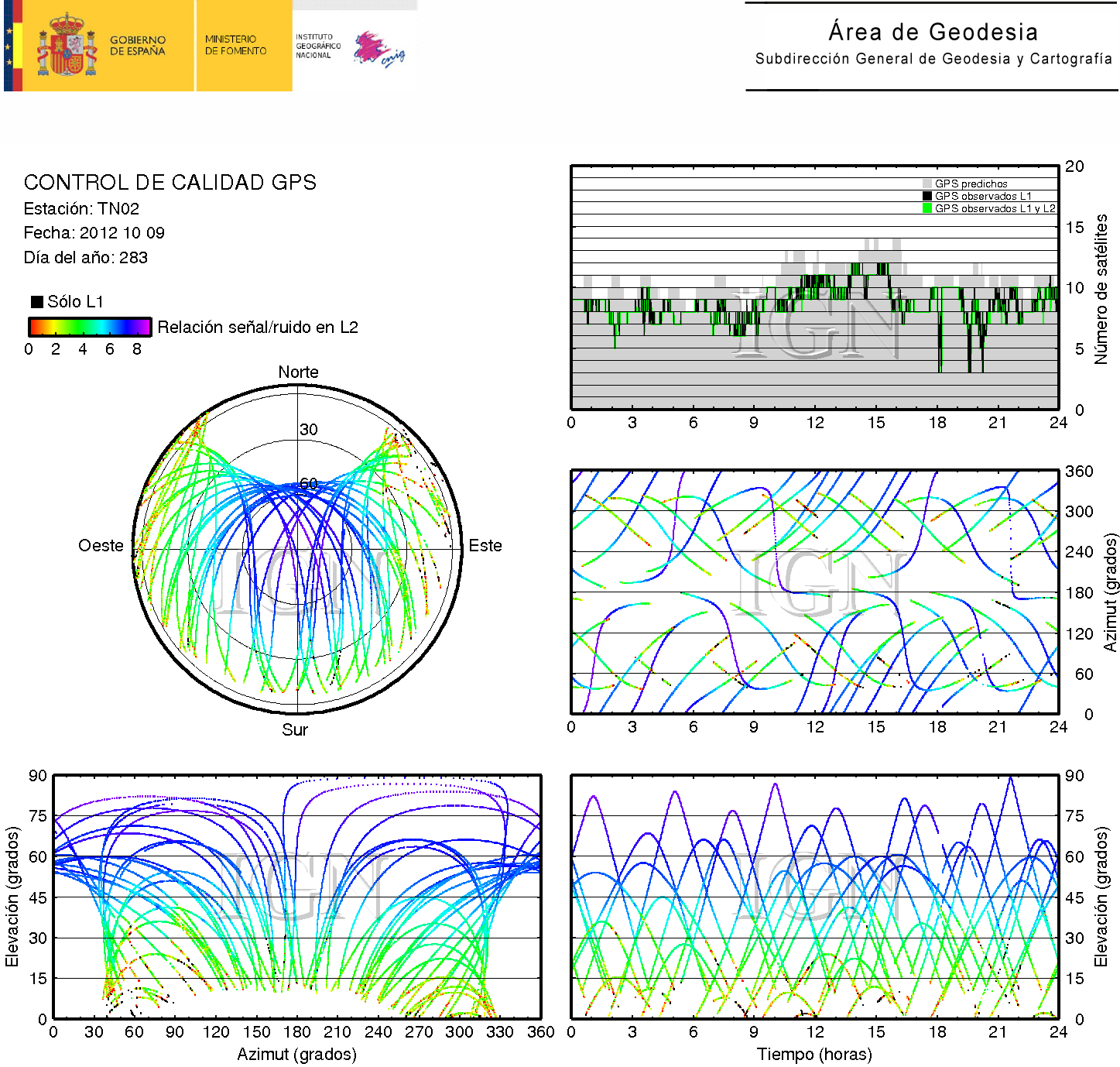Click the CONTROL DE CALIDAD GPS title

coord(170,183)
